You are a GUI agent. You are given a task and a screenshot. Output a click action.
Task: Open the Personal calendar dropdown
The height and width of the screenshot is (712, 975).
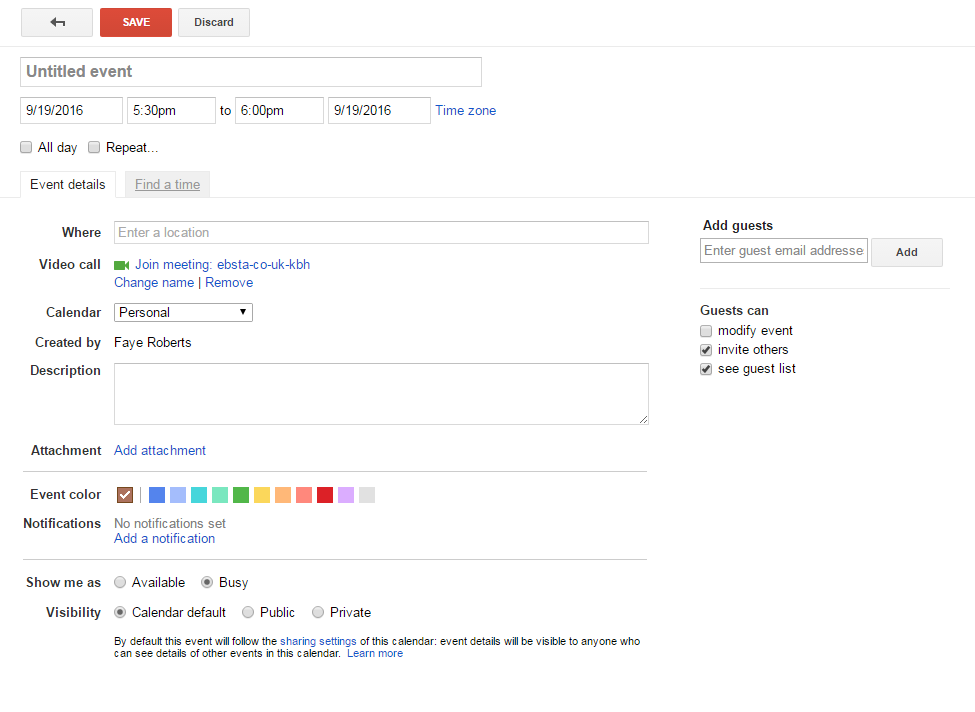183,313
